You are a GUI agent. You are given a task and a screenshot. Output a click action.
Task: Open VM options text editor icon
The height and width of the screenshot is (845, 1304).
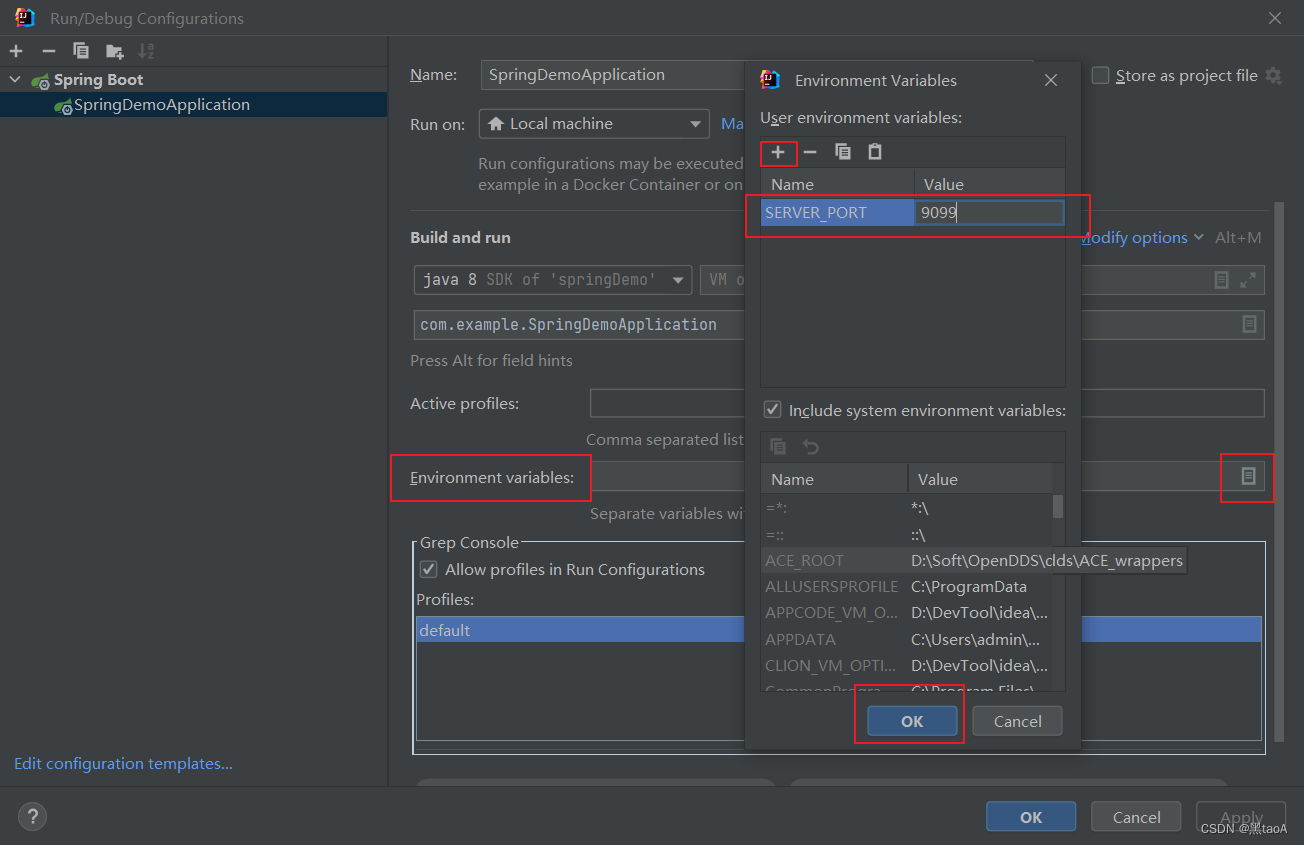[1221, 280]
